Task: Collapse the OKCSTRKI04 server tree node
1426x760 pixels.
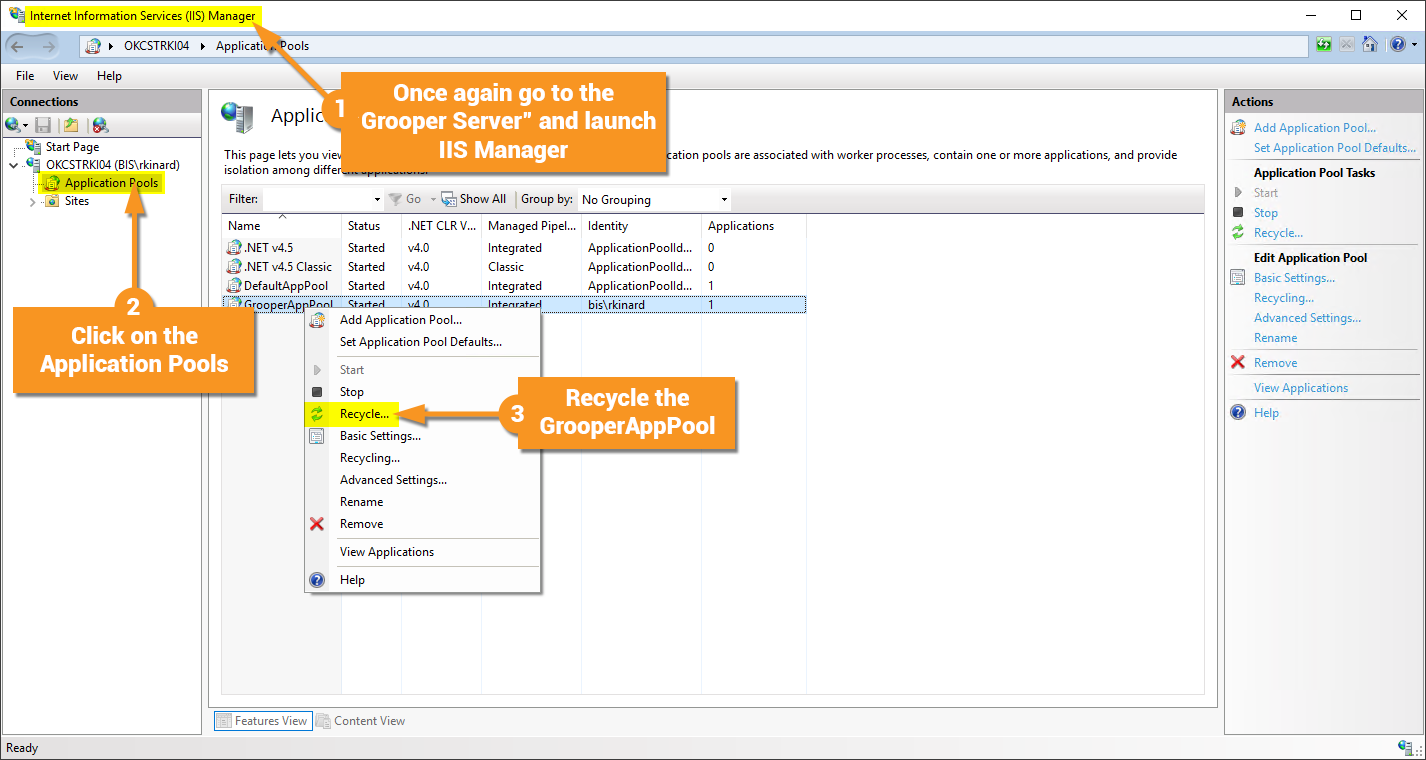Action: tap(13, 165)
